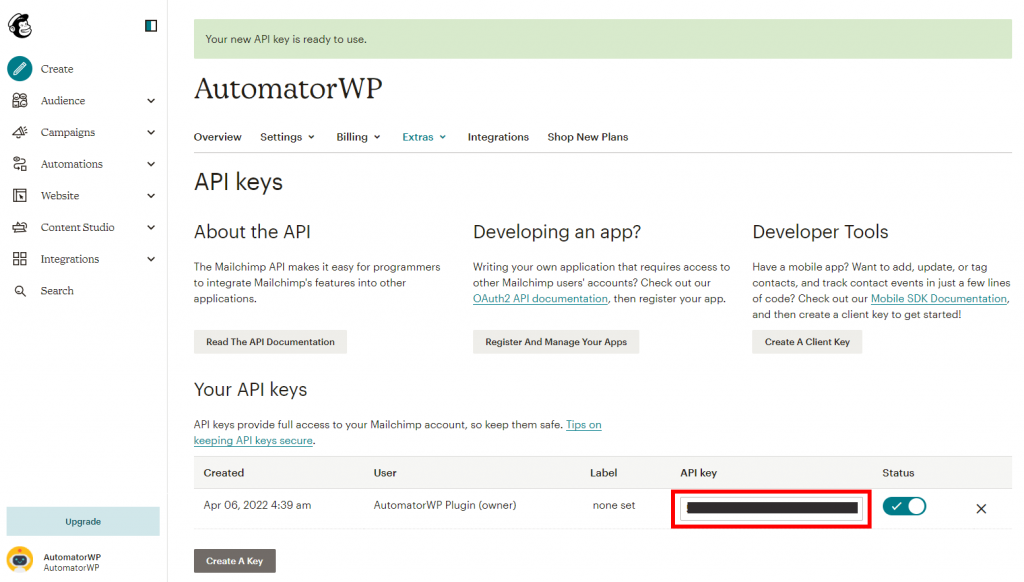This screenshot has width=1024, height=582.
Task: Expand the Content Studio sidebar chevron
Action: (151, 228)
